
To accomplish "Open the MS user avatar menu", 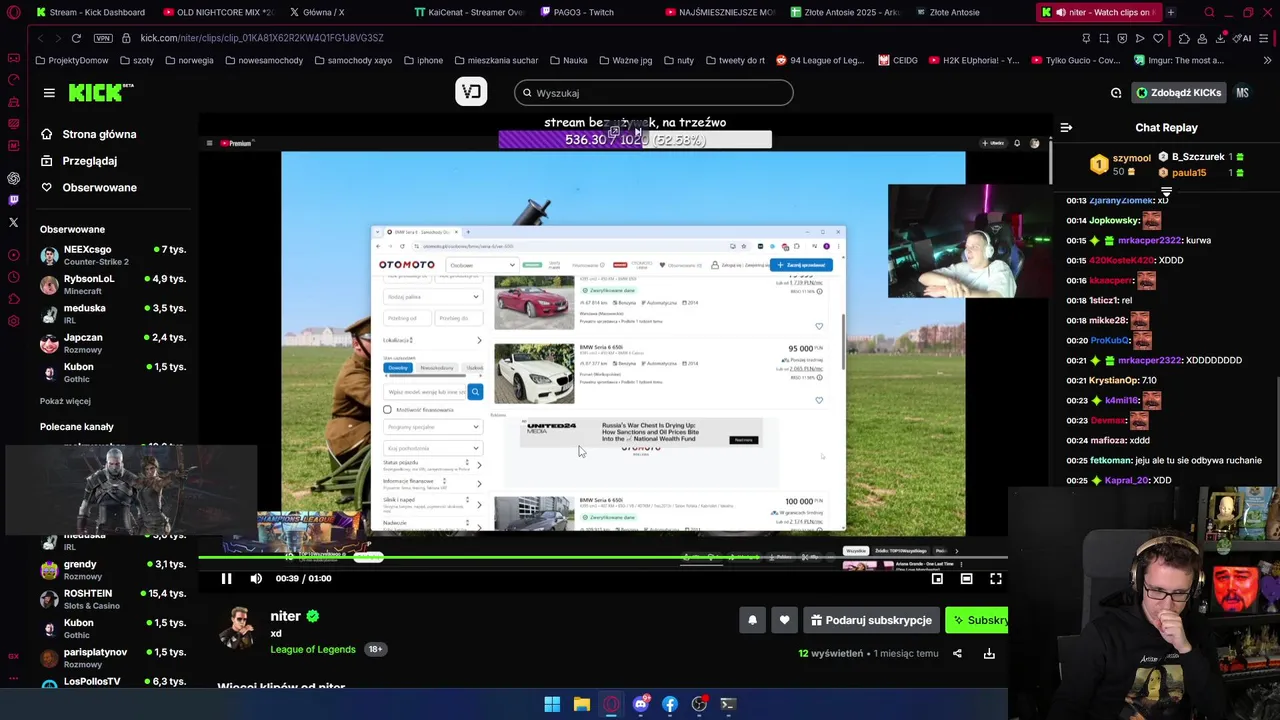I will coord(1242,93).
